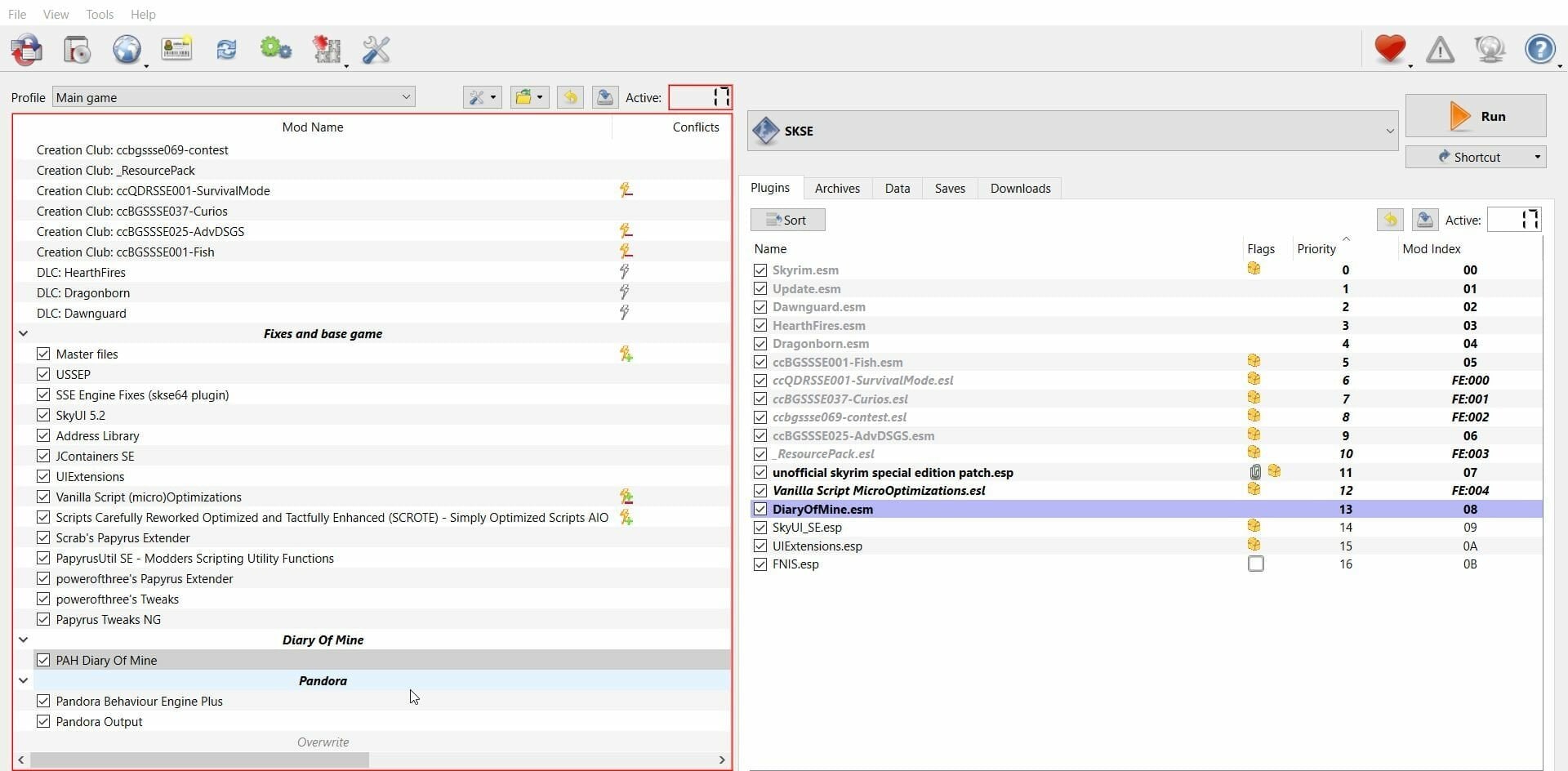Toggle UIExtensions.esp plugin checkbox
1568x771 pixels.
click(760, 546)
